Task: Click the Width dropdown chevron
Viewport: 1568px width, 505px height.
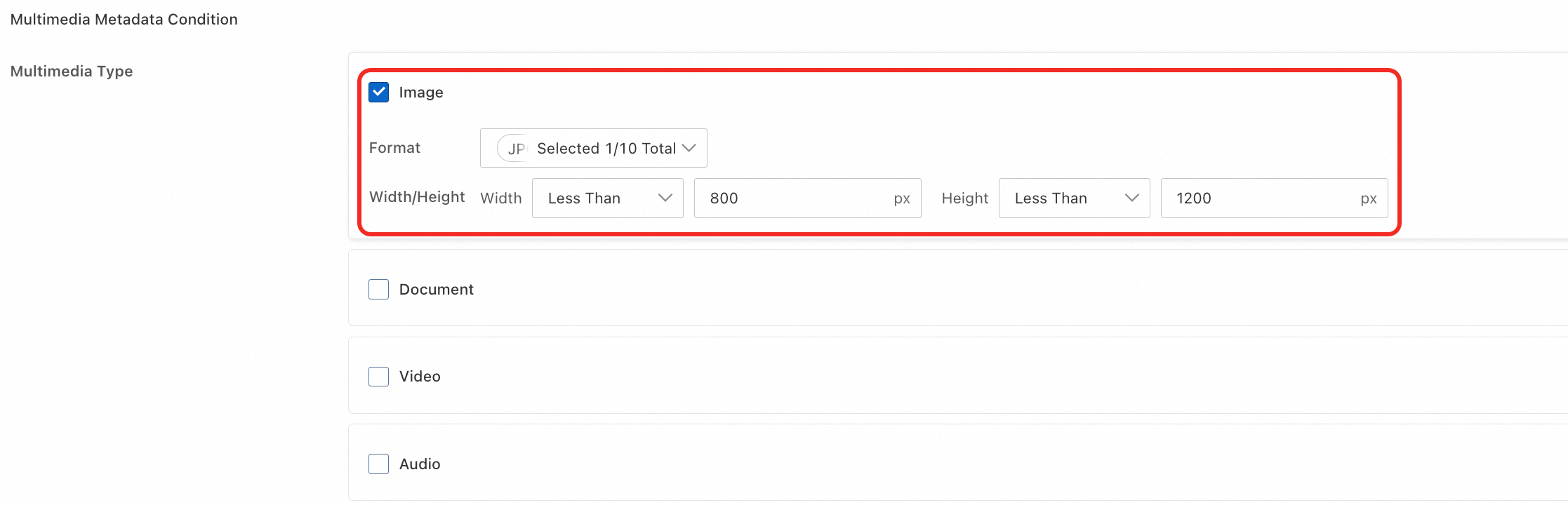Action: click(x=665, y=198)
